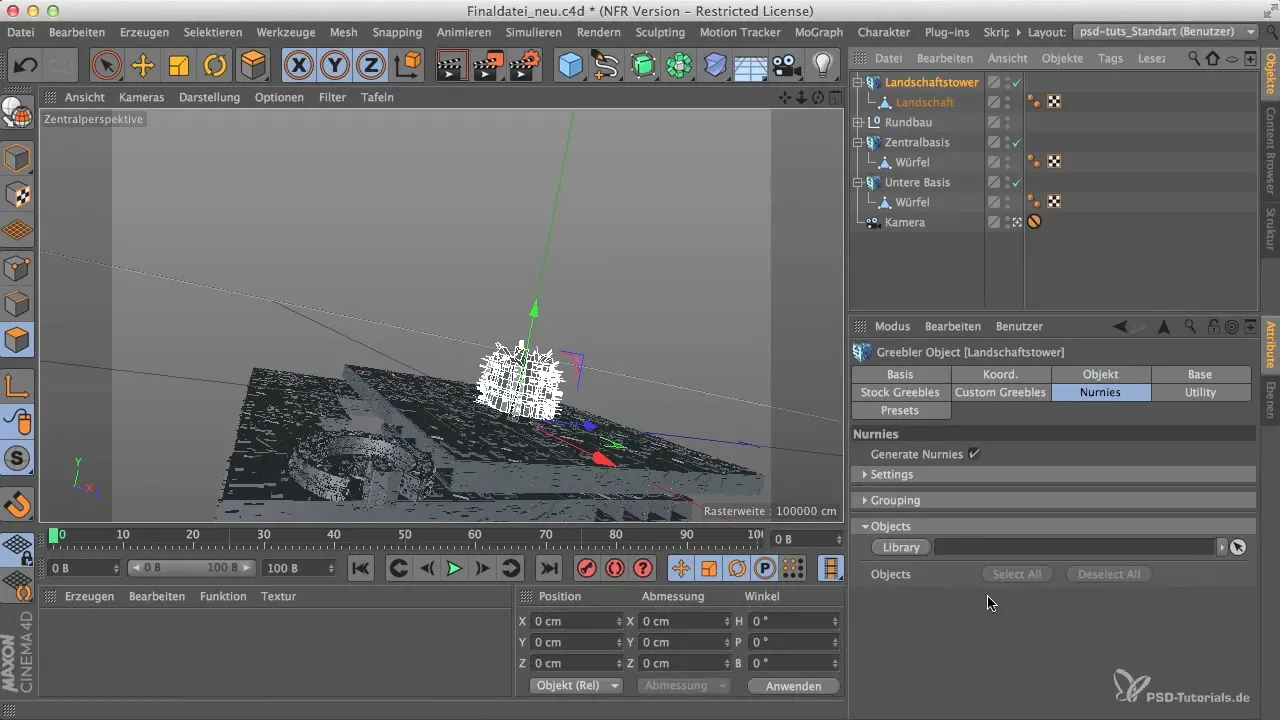Add a Cube primitive object
This screenshot has width=1280, height=720.
tap(570, 66)
